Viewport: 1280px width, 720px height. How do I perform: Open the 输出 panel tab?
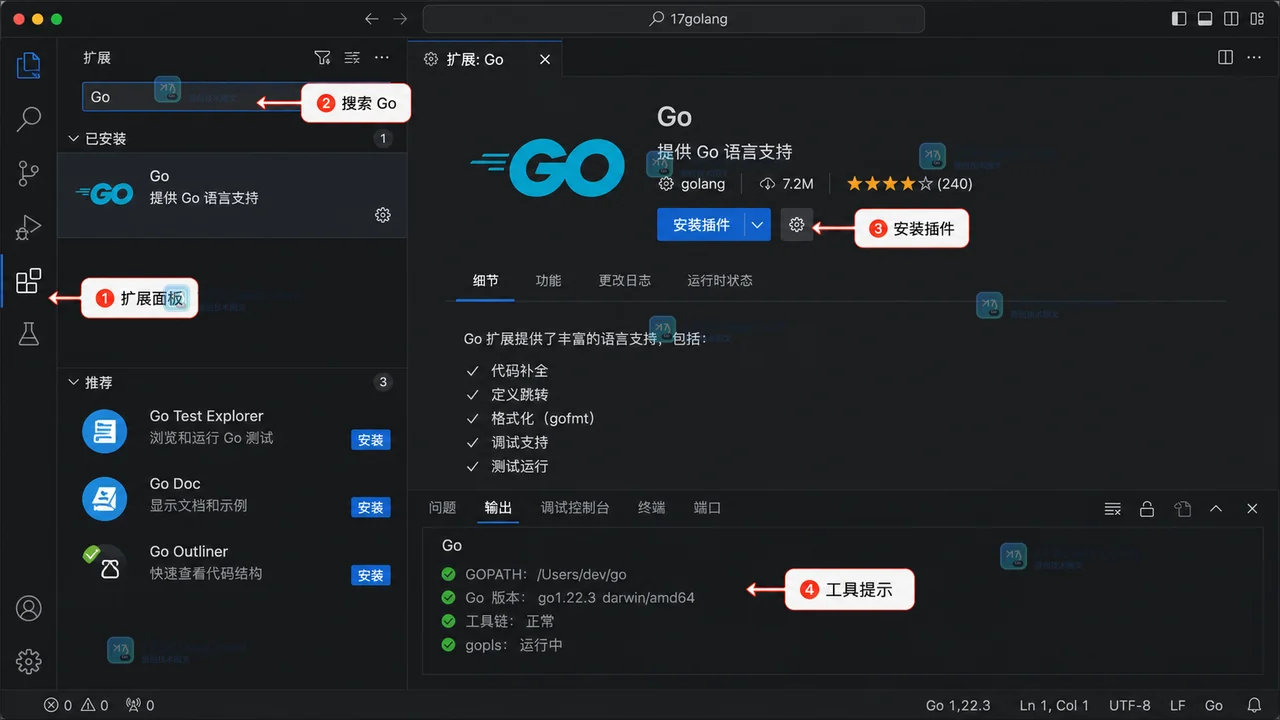coord(498,508)
